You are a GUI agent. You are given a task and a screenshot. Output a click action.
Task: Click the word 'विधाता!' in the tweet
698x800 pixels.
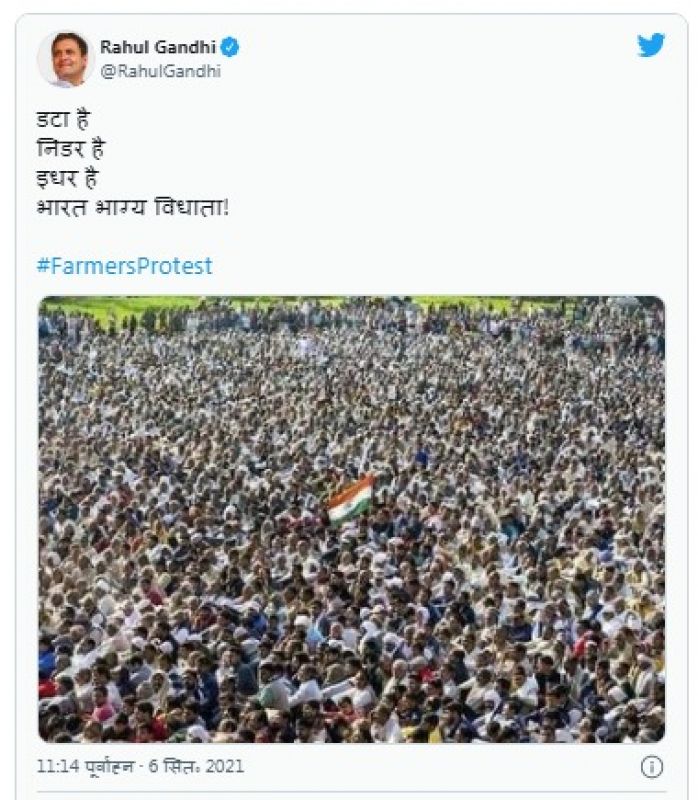(195, 209)
